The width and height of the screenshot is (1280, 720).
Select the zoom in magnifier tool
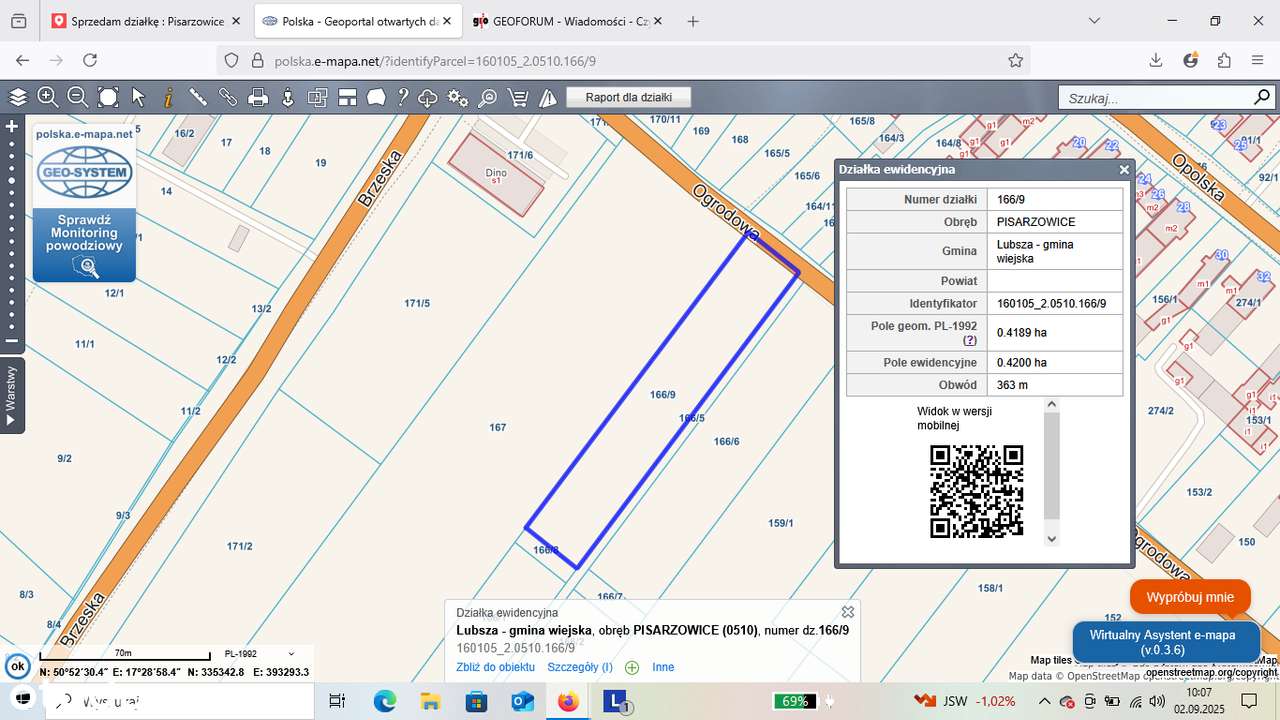[x=48, y=97]
